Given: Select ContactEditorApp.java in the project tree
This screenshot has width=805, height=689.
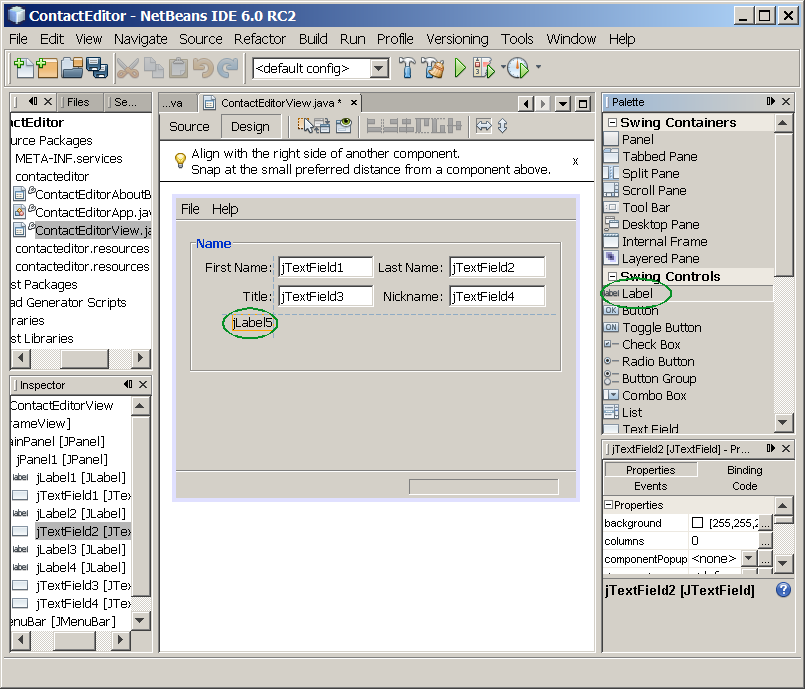Looking at the screenshot, I should click(93, 212).
